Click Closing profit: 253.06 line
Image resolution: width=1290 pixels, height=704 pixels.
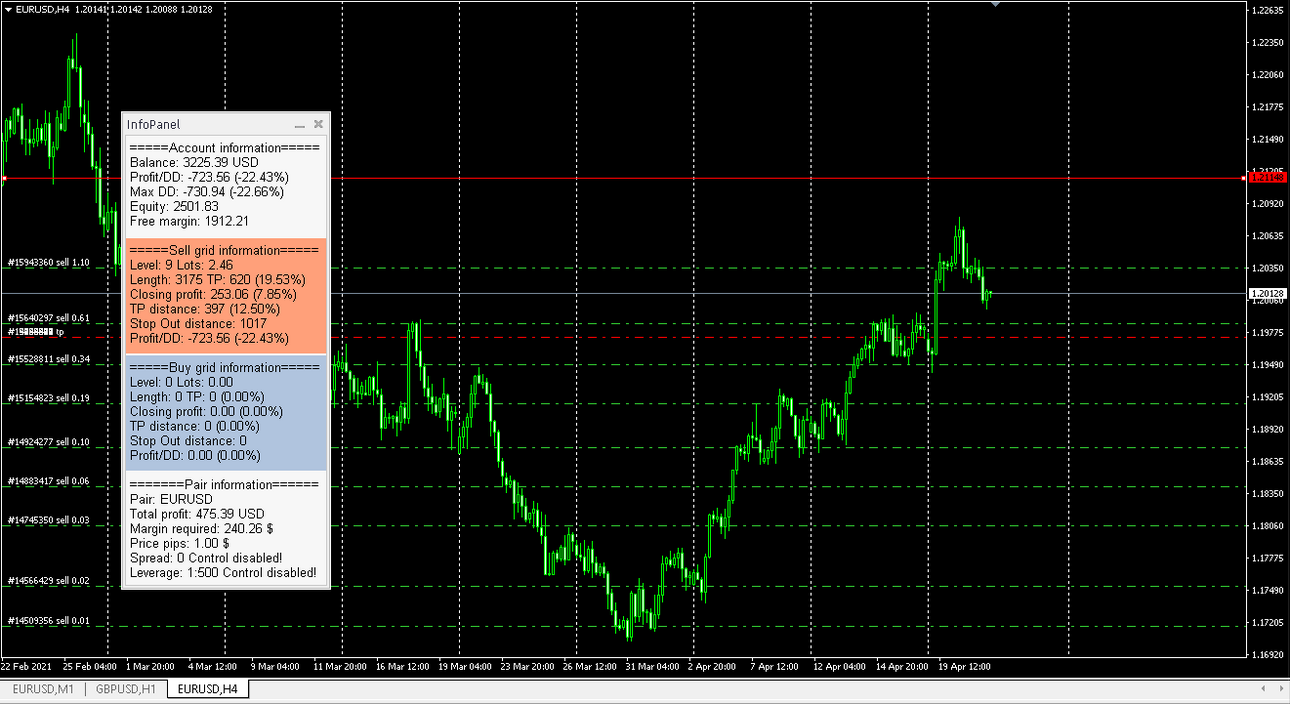coord(214,295)
